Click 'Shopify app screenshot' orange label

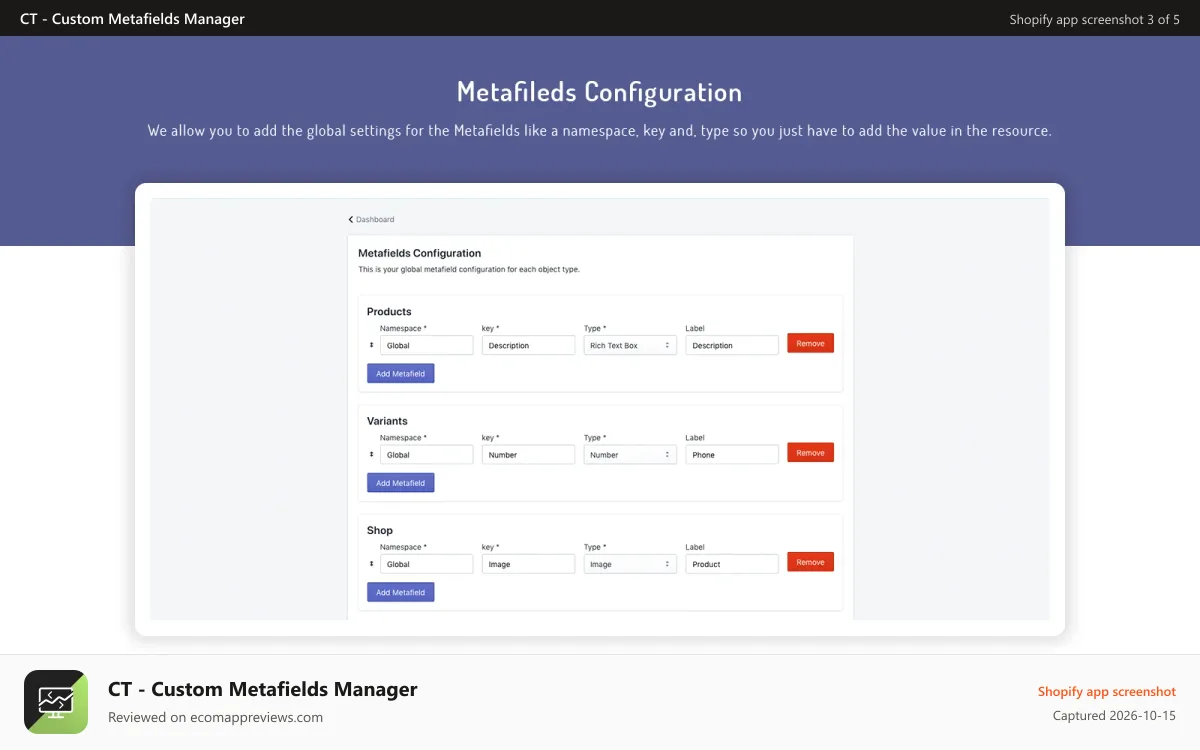click(x=1107, y=691)
